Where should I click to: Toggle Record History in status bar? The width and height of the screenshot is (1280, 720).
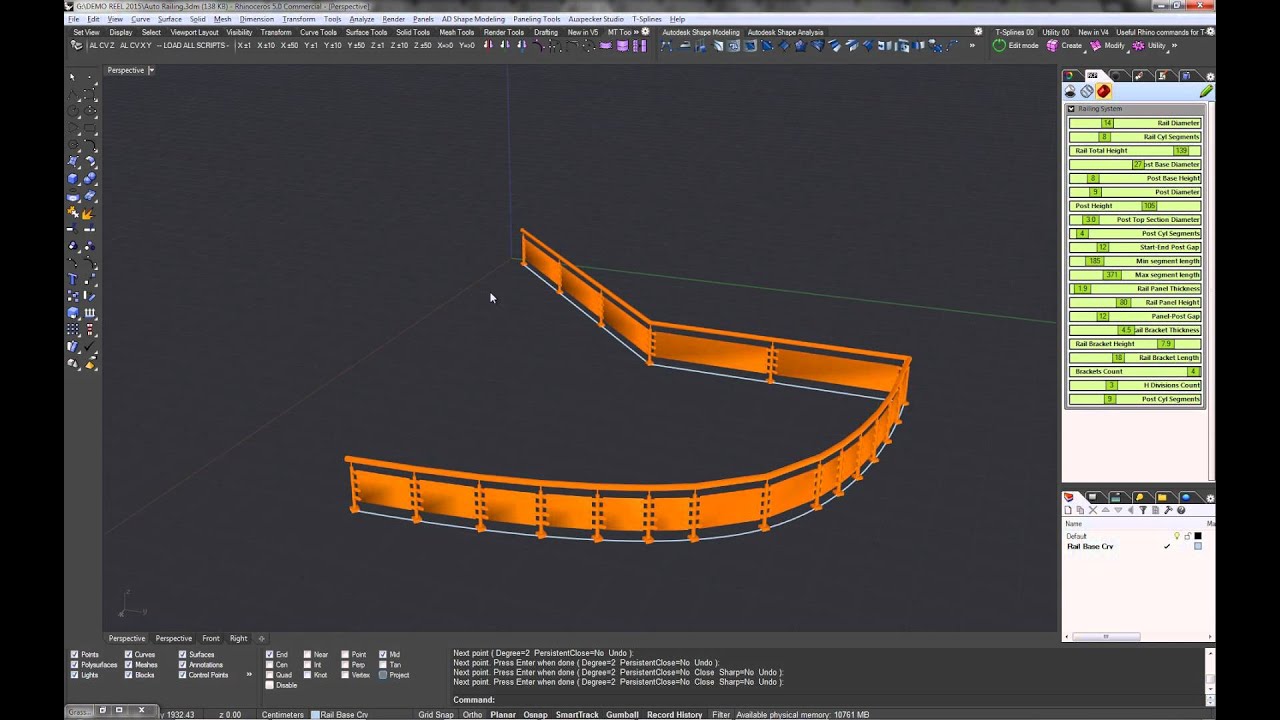(674, 715)
